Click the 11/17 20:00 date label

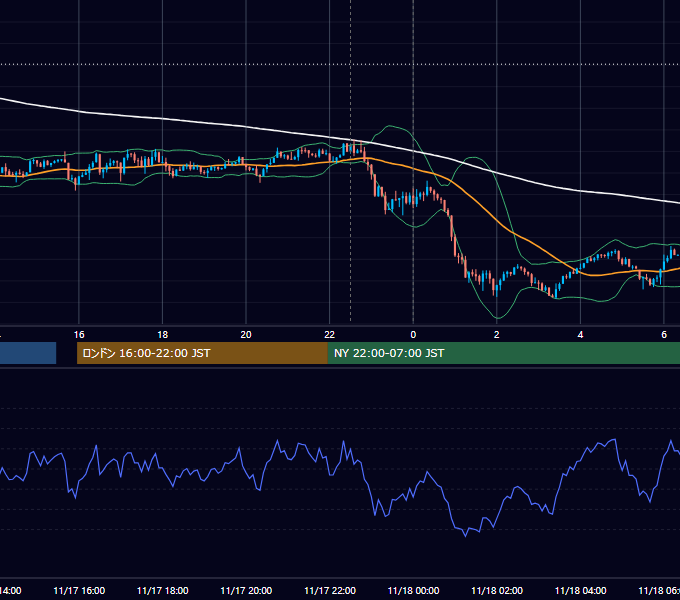click(x=246, y=590)
